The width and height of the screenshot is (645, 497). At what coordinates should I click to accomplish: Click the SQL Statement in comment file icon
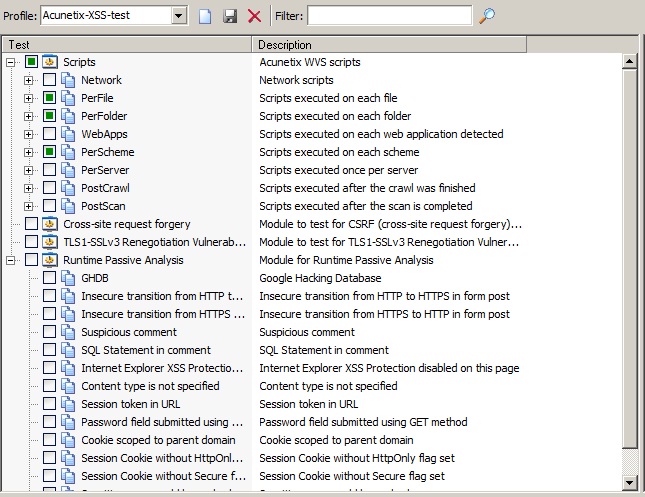(x=68, y=350)
